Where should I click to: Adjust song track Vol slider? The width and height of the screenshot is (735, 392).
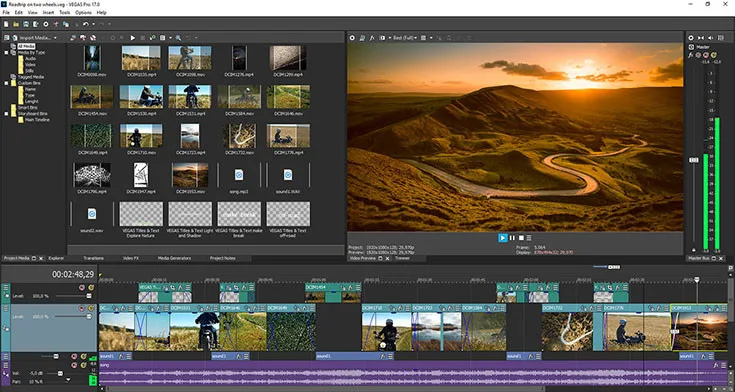pos(60,373)
